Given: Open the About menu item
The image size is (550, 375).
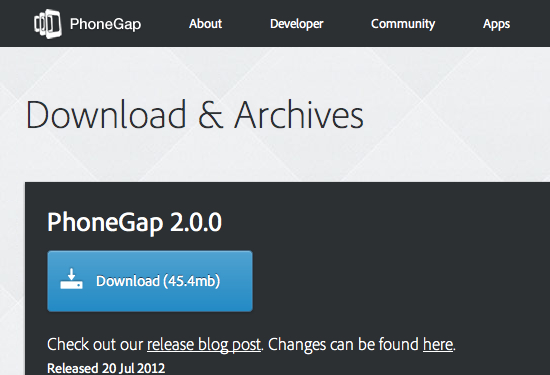Looking at the screenshot, I should tap(206, 24).
